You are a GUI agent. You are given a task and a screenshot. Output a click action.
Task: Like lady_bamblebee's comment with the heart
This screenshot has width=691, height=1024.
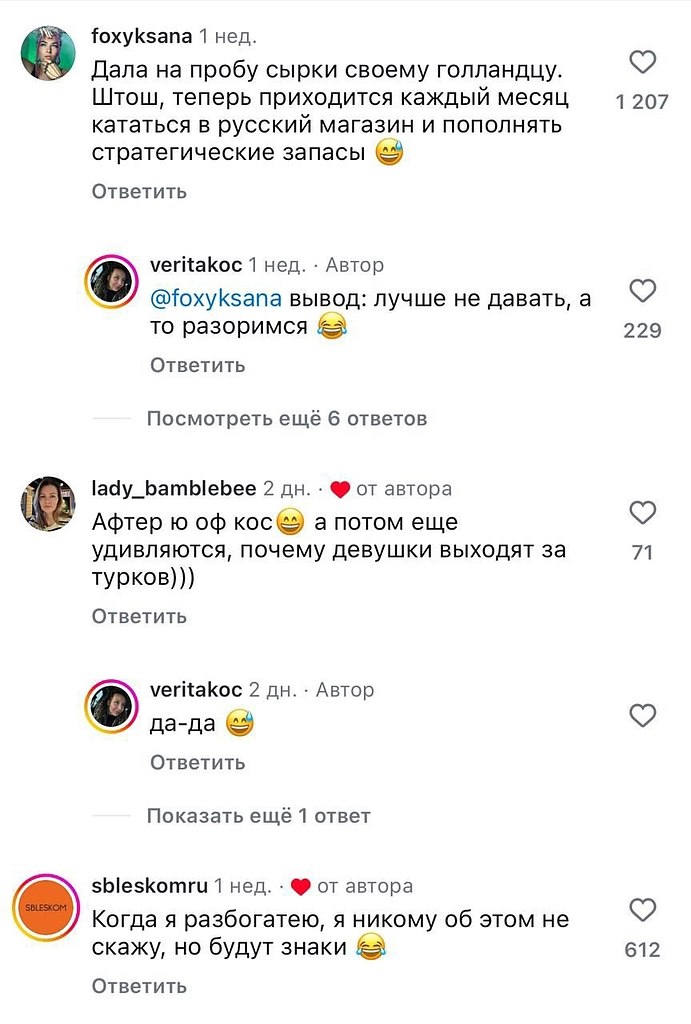pyautogui.click(x=643, y=513)
